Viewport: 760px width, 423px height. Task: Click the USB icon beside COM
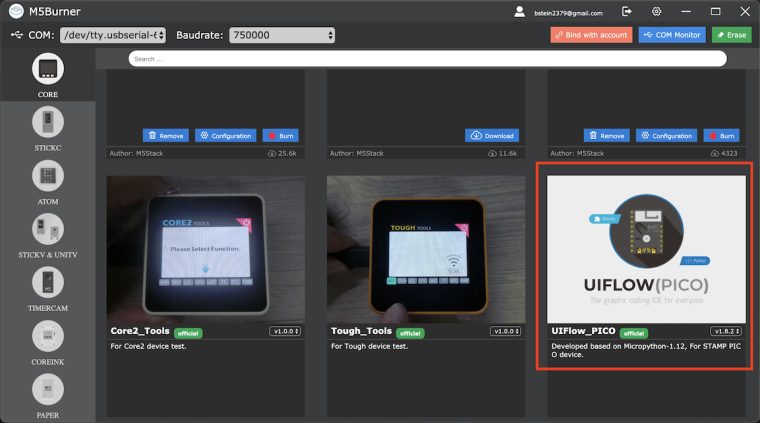(17, 35)
